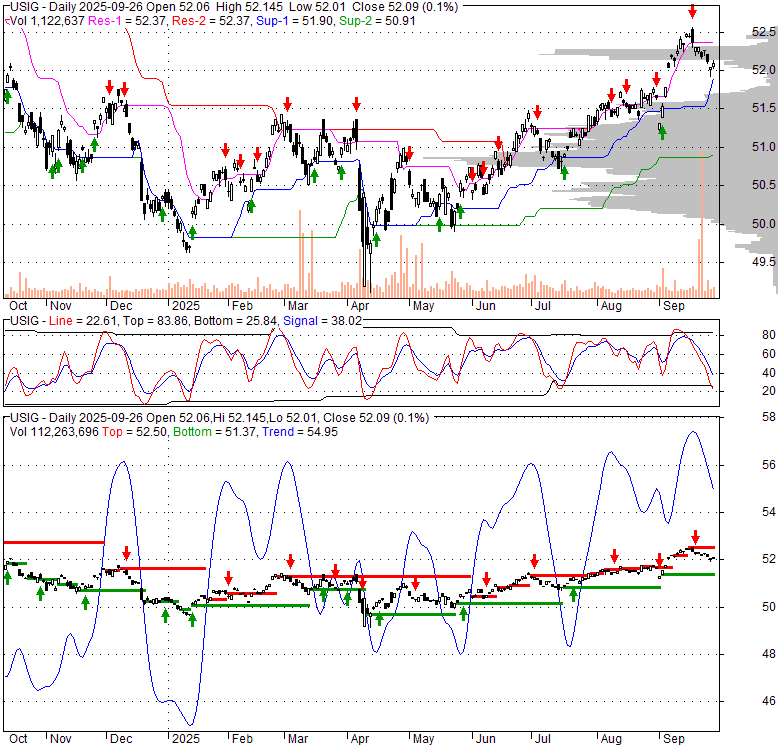Click 'Line = 22.61' in the oscillator legend
Image resolution: width=780 pixels, height=745 pixels.
click(83, 321)
